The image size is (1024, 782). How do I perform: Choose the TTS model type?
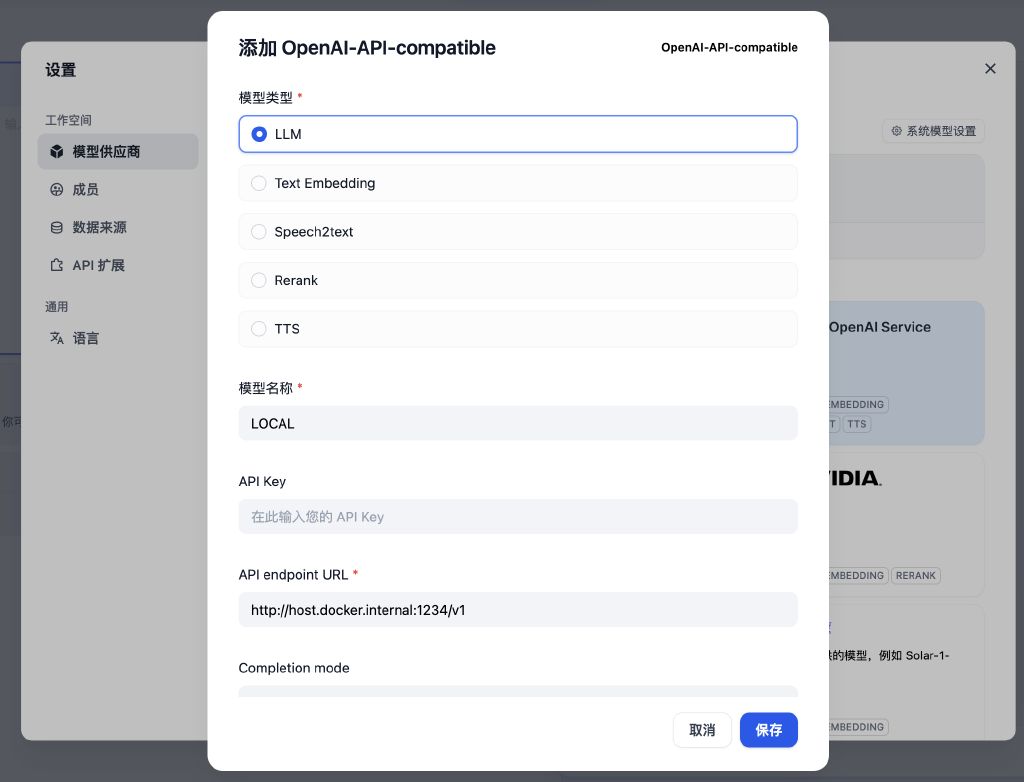(259, 329)
